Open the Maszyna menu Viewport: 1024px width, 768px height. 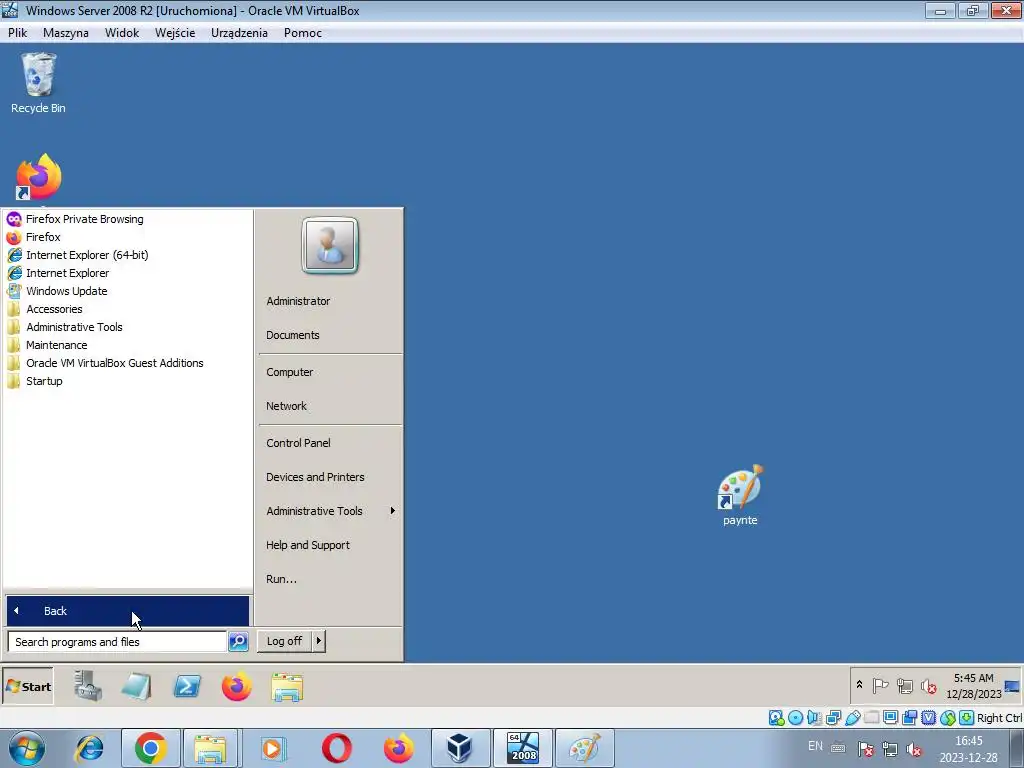click(65, 33)
